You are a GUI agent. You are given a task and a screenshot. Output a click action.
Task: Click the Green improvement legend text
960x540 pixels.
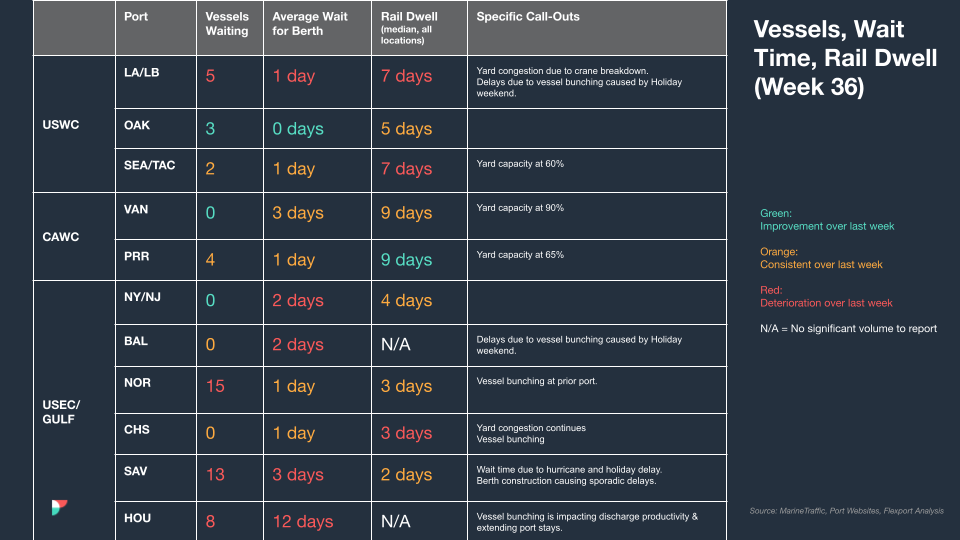coord(827,220)
